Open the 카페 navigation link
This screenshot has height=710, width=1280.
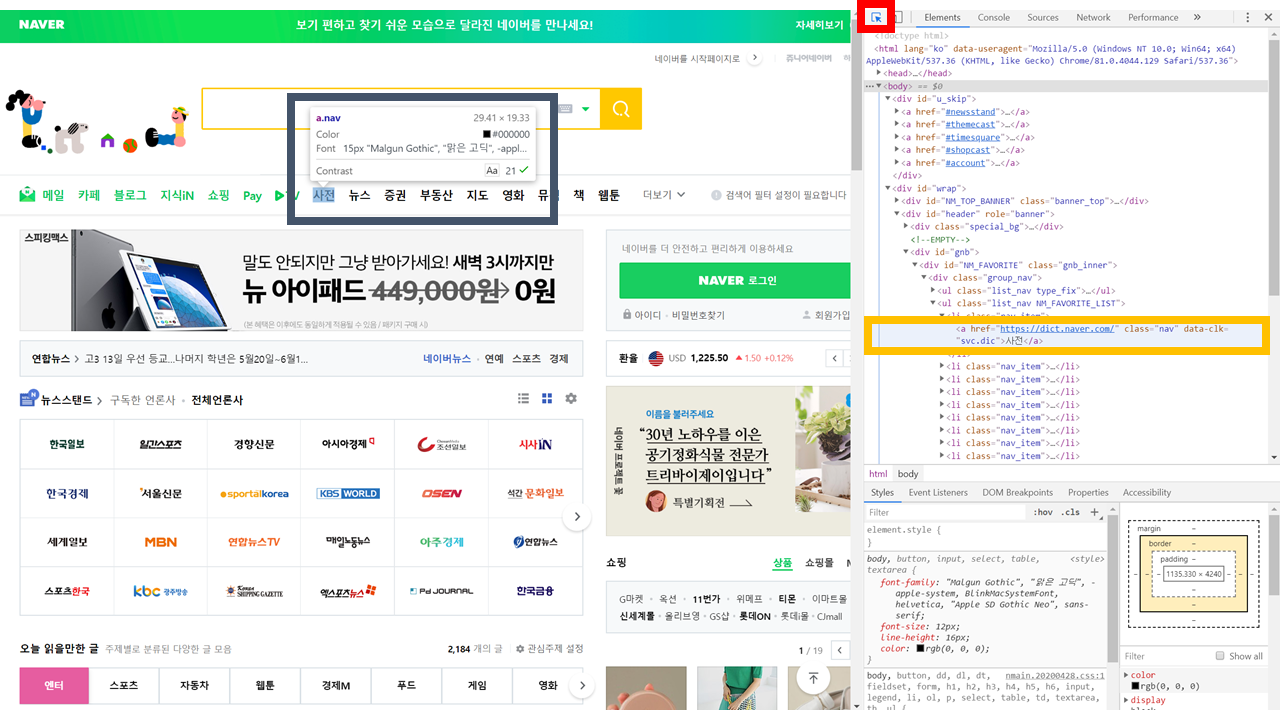pyautogui.click(x=89, y=195)
